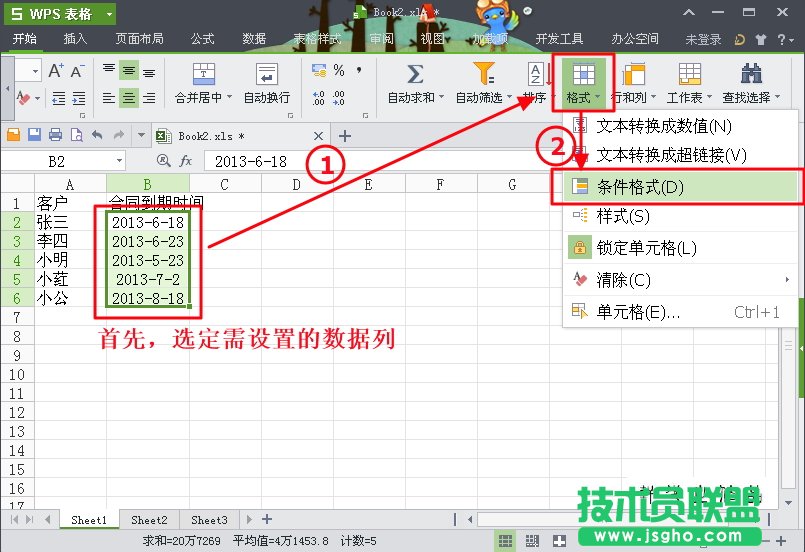
Task: Expand the name box dropdown arrow
Action: (119, 161)
